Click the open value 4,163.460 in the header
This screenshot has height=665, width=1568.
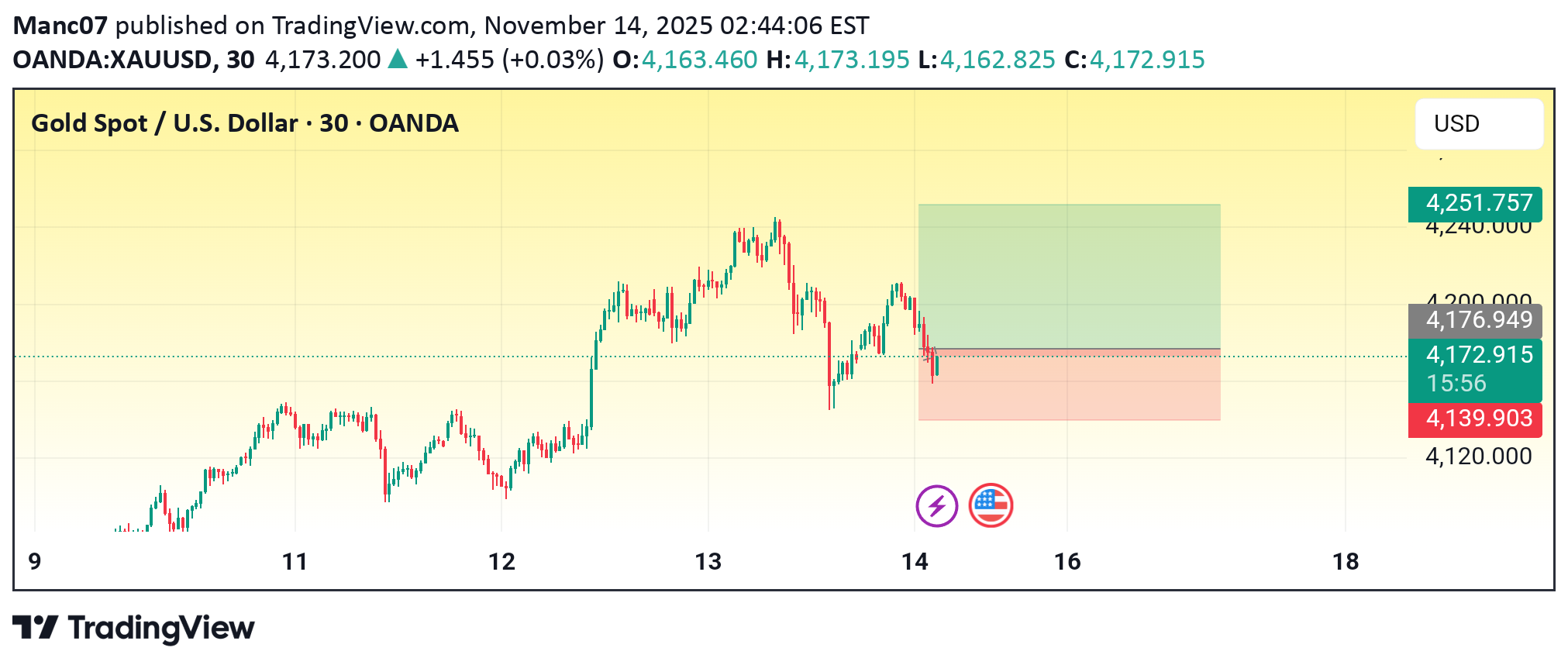(699, 60)
